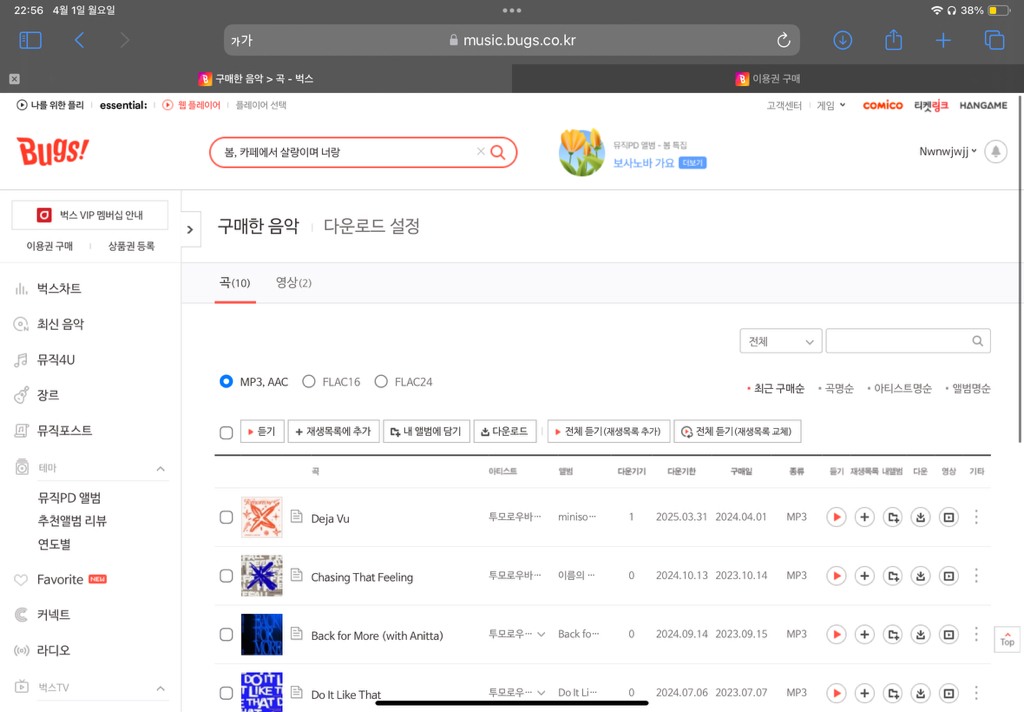This screenshot has height=712, width=1024.
Task: Save Deja Vu to my album
Action: click(892, 517)
